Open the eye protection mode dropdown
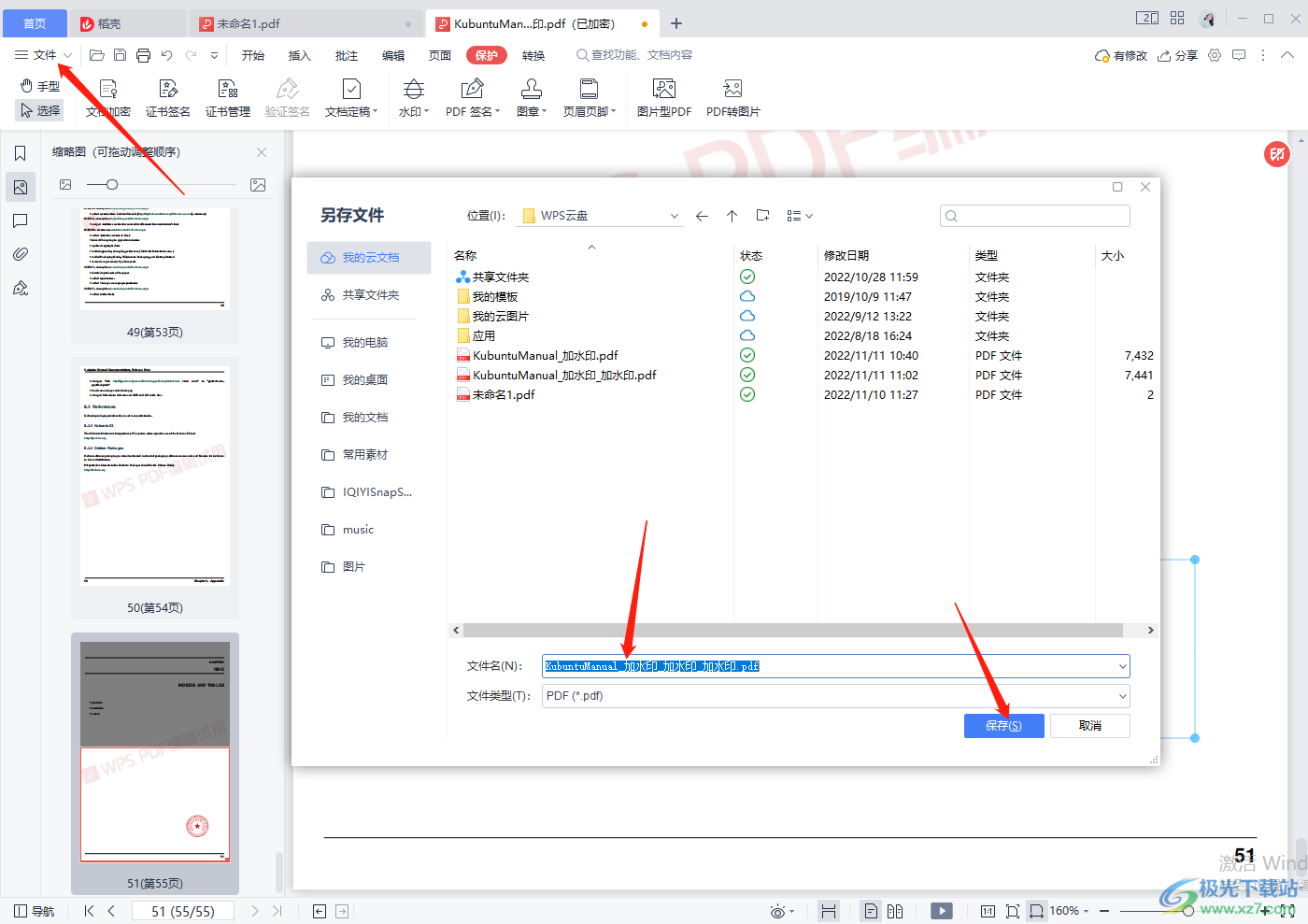1308x924 pixels. pos(782,911)
